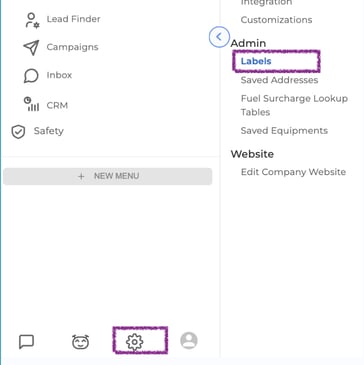
Task: Select the Campaigns menu label
Action: point(72,47)
